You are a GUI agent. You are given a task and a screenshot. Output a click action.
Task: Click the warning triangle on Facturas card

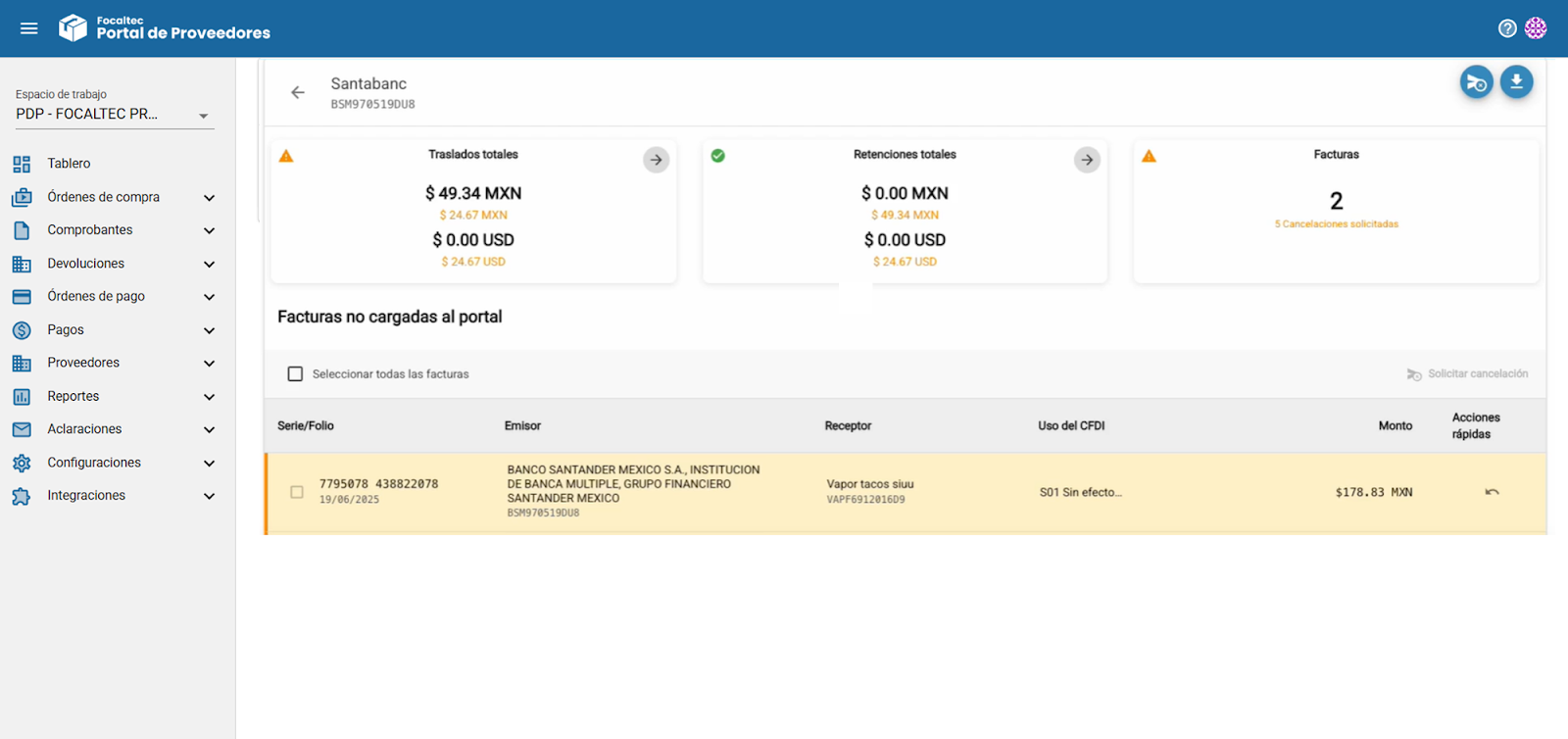(x=1149, y=156)
